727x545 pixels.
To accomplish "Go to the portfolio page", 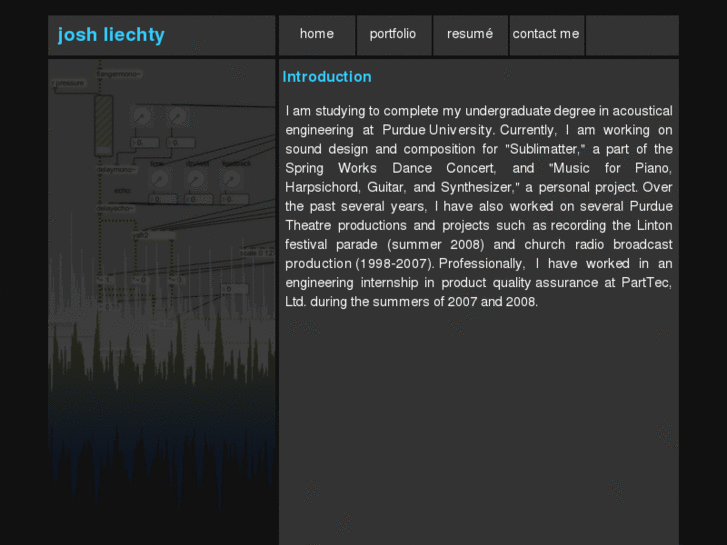I will point(393,34).
